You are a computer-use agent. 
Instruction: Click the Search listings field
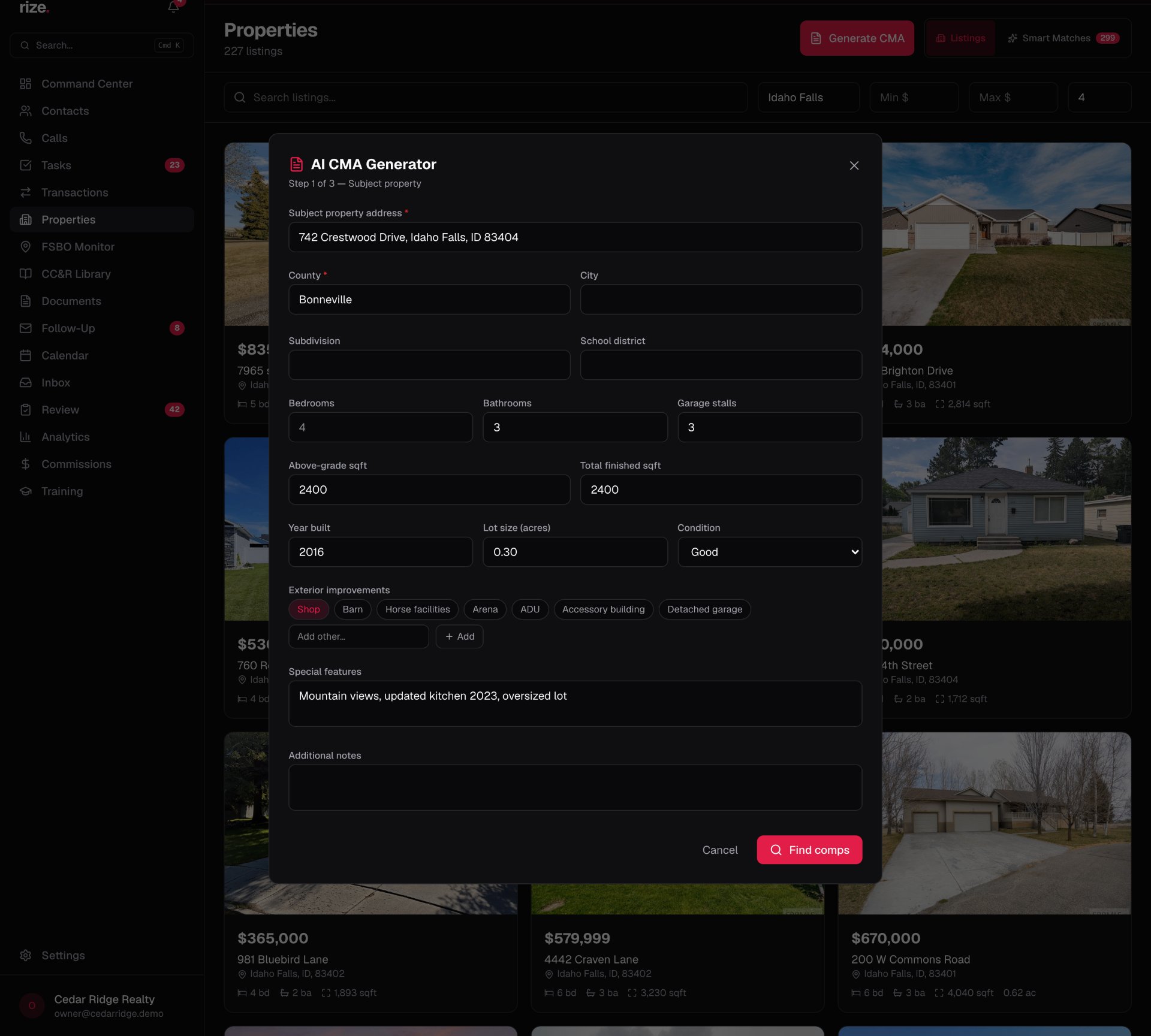tap(486, 97)
